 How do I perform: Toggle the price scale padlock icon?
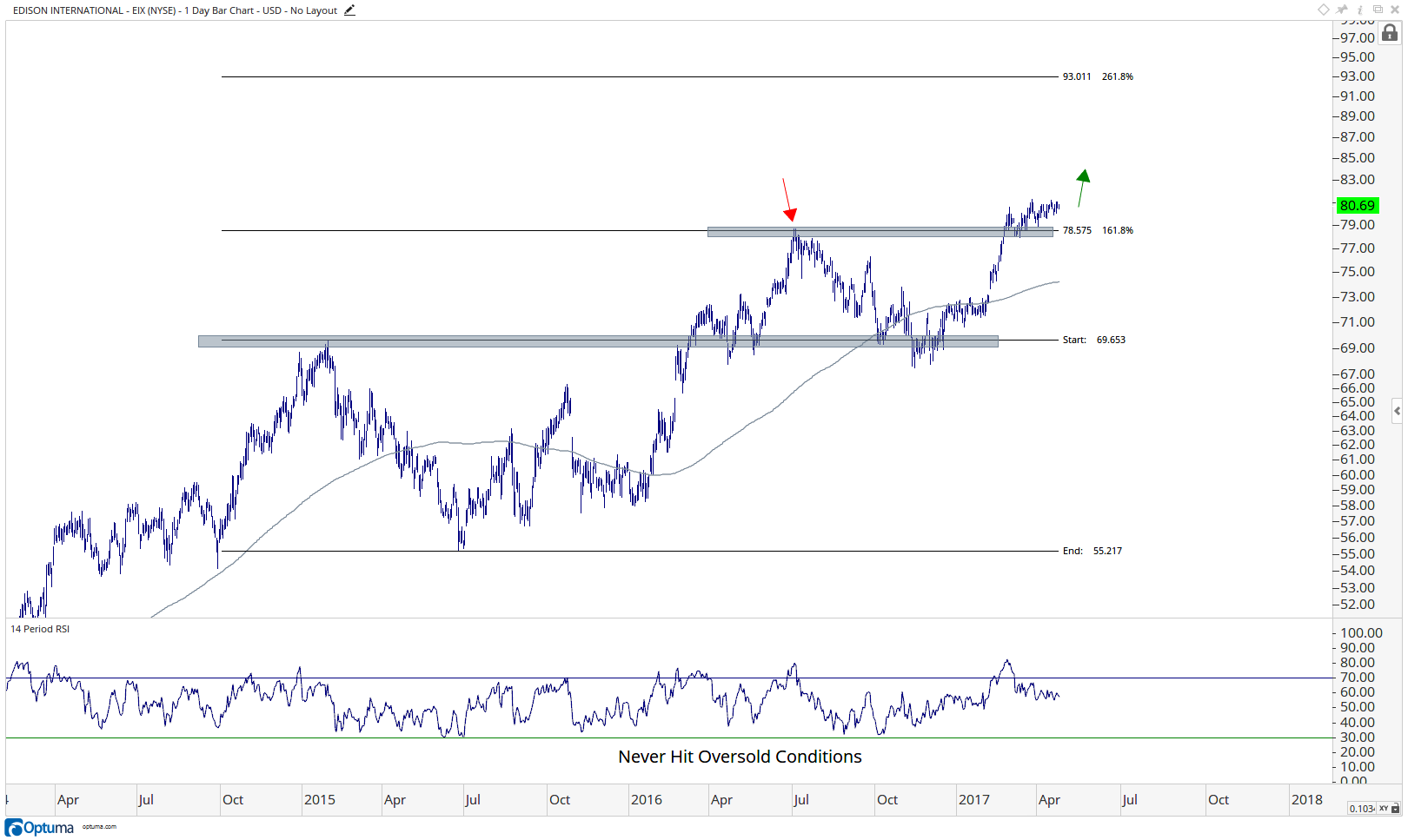point(1390,33)
